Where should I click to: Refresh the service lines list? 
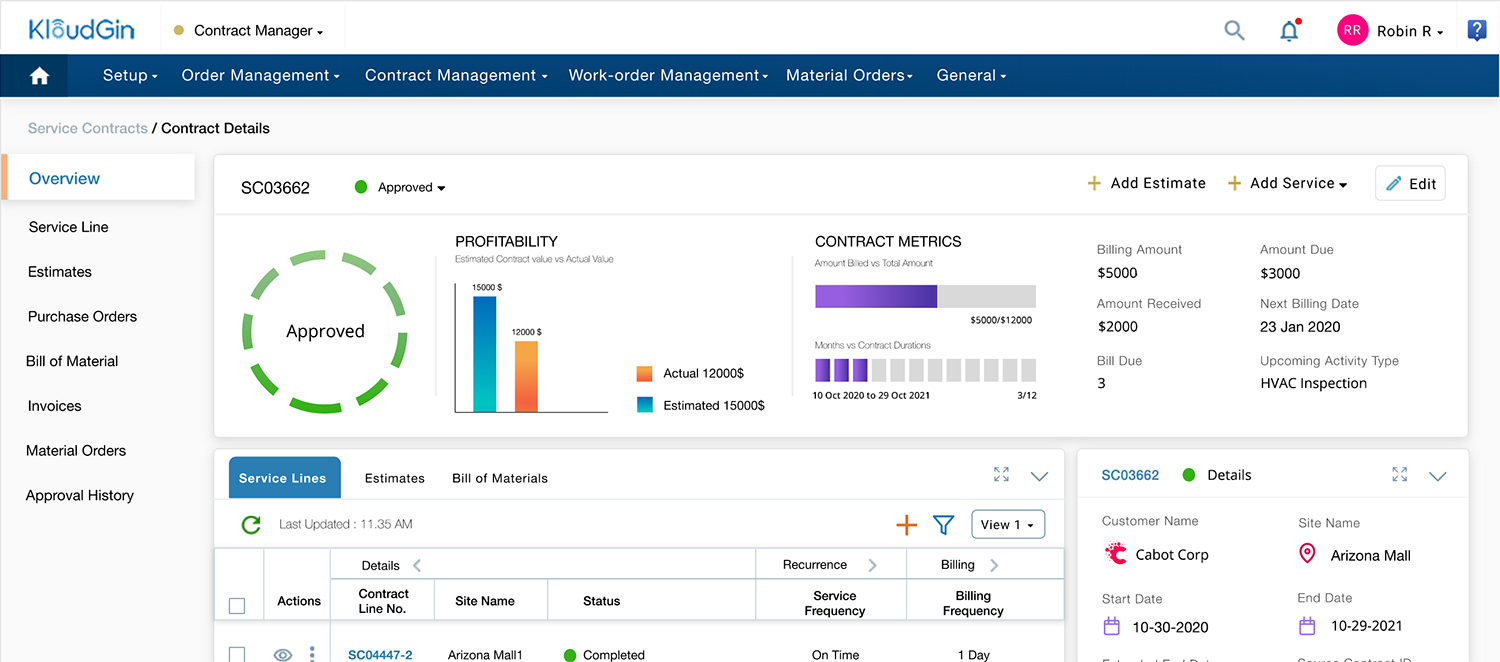pyautogui.click(x=251, y=524)
